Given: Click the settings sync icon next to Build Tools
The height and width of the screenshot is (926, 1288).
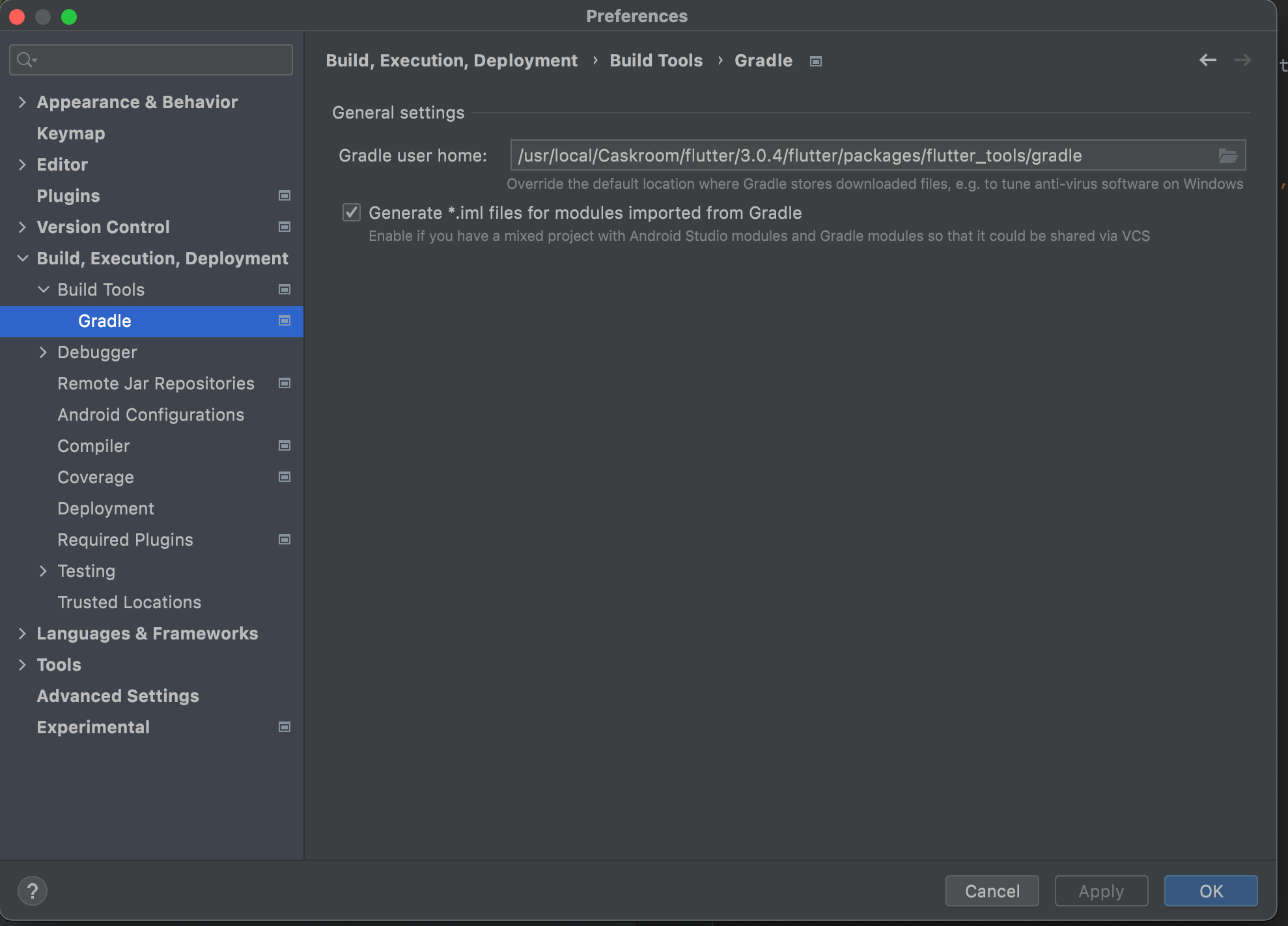Looking at the screenshot, I should (x=284, y=289).
